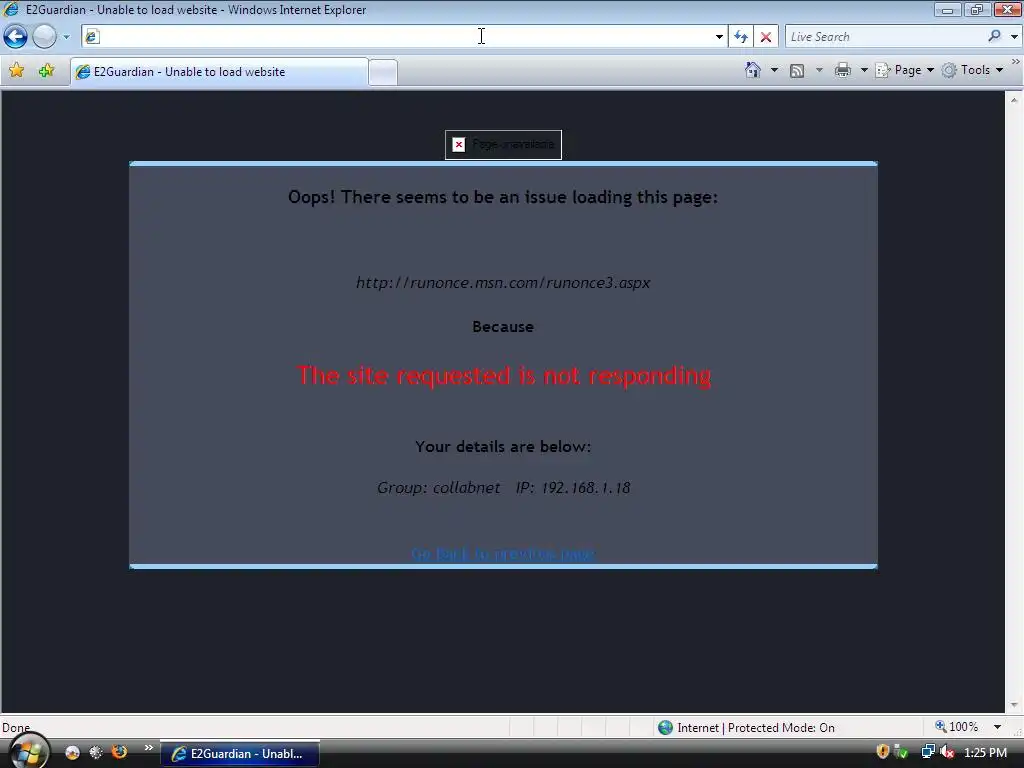The width and height of the screenshot is (1024, 768).
Task: Click the first Quick Launch icon beside Start
Action: tap(72, 752)
